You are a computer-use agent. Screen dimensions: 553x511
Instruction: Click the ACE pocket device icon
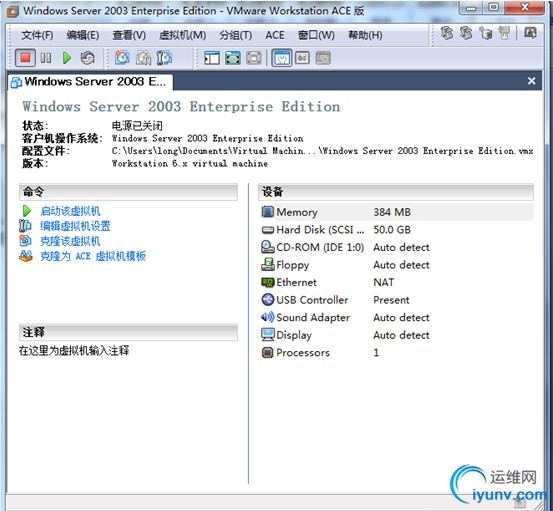[504, 33]
